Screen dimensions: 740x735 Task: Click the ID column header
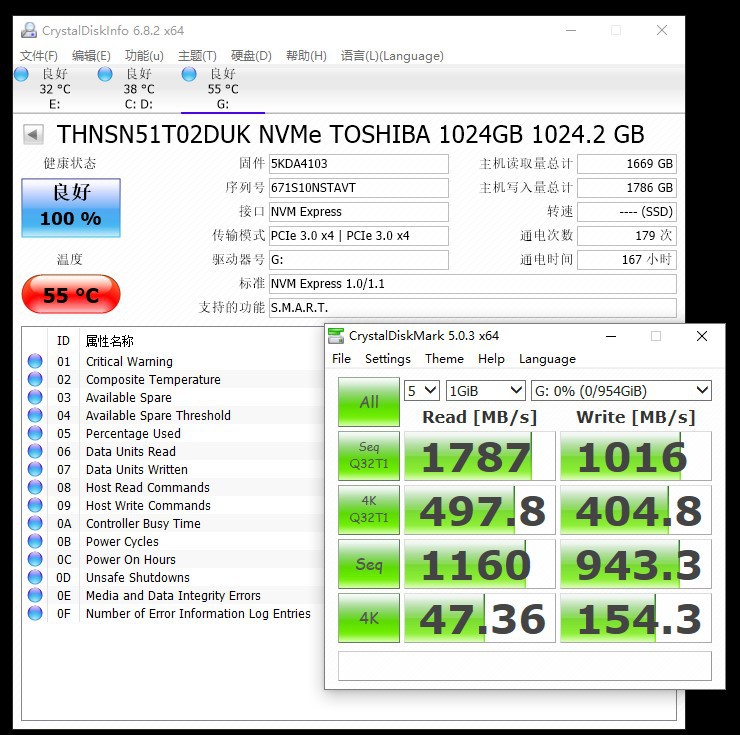[x=63, y=341]
